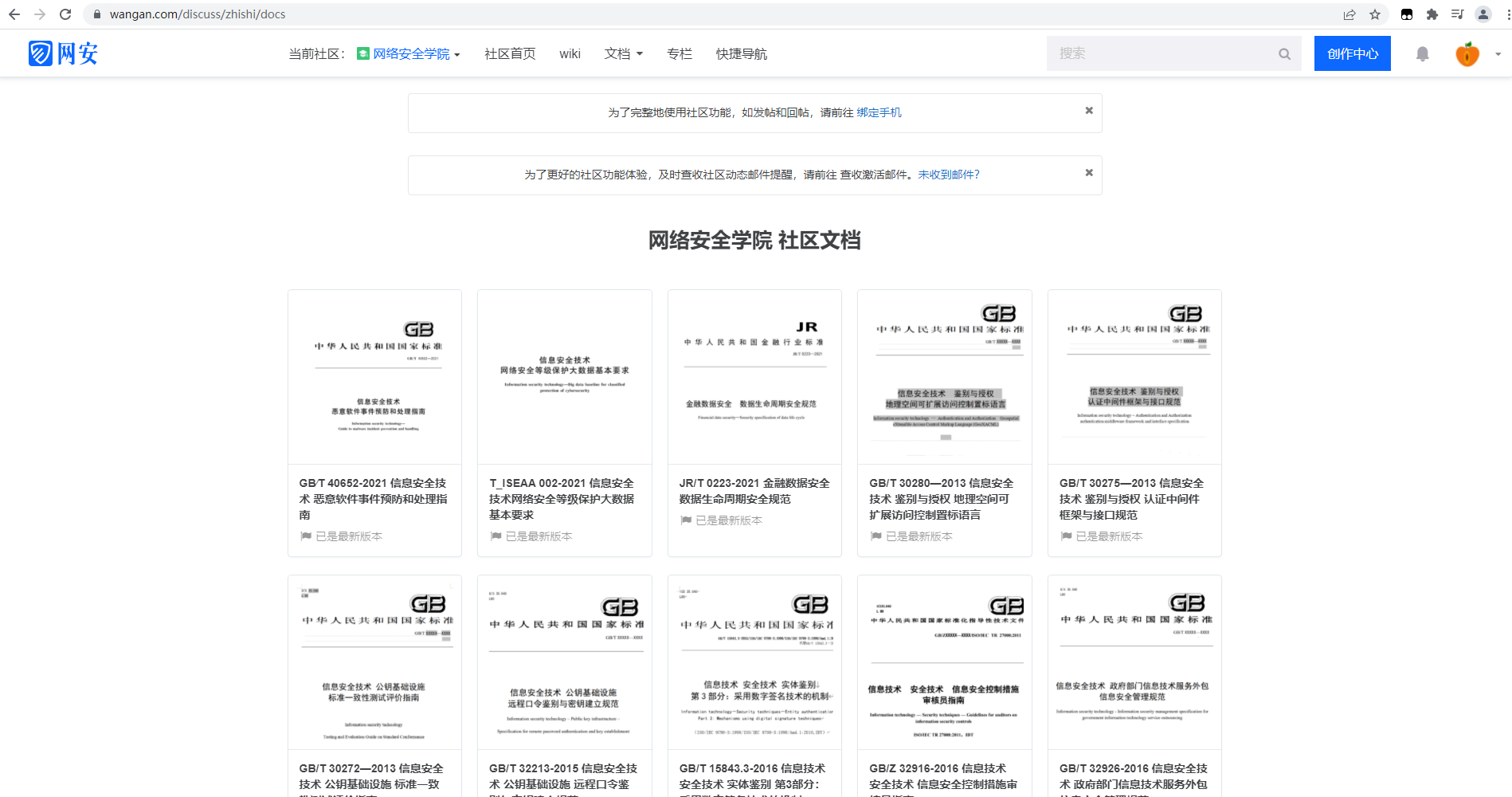
Task: Open notifications bell
Action: [x=1423, y=54]
